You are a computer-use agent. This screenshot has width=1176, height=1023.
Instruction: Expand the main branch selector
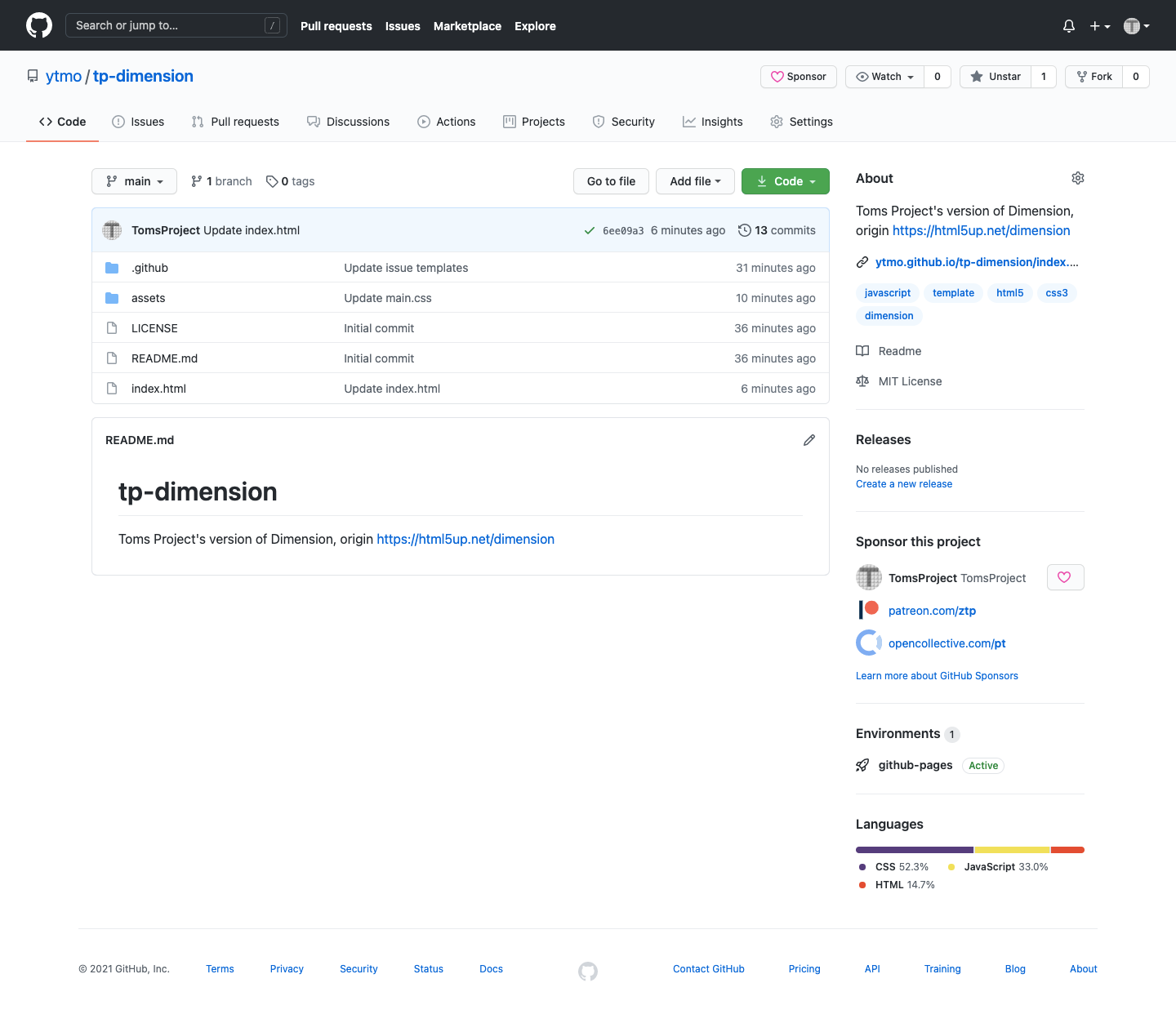[135, 181]
